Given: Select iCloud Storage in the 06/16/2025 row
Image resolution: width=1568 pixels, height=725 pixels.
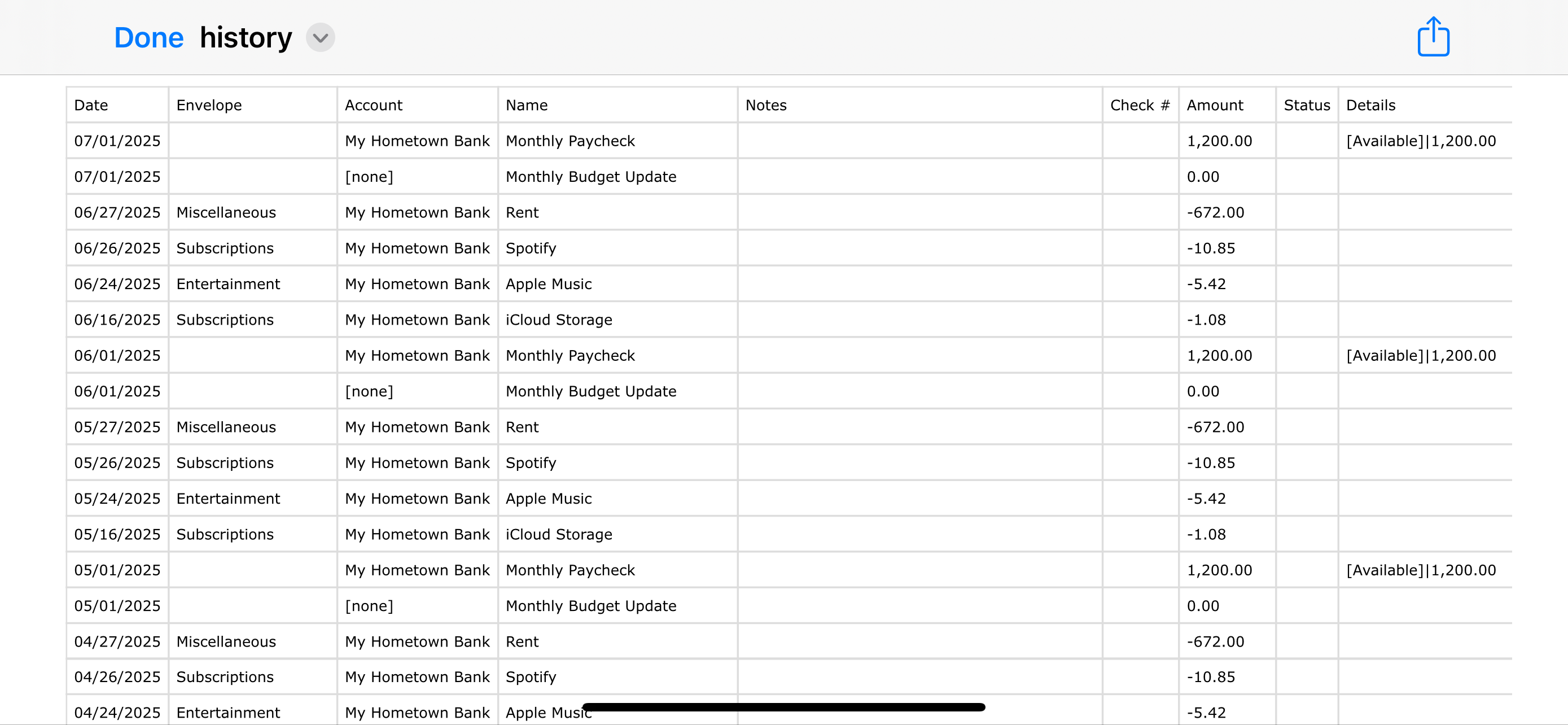Looking at the screenshot, I should [559, 320].
